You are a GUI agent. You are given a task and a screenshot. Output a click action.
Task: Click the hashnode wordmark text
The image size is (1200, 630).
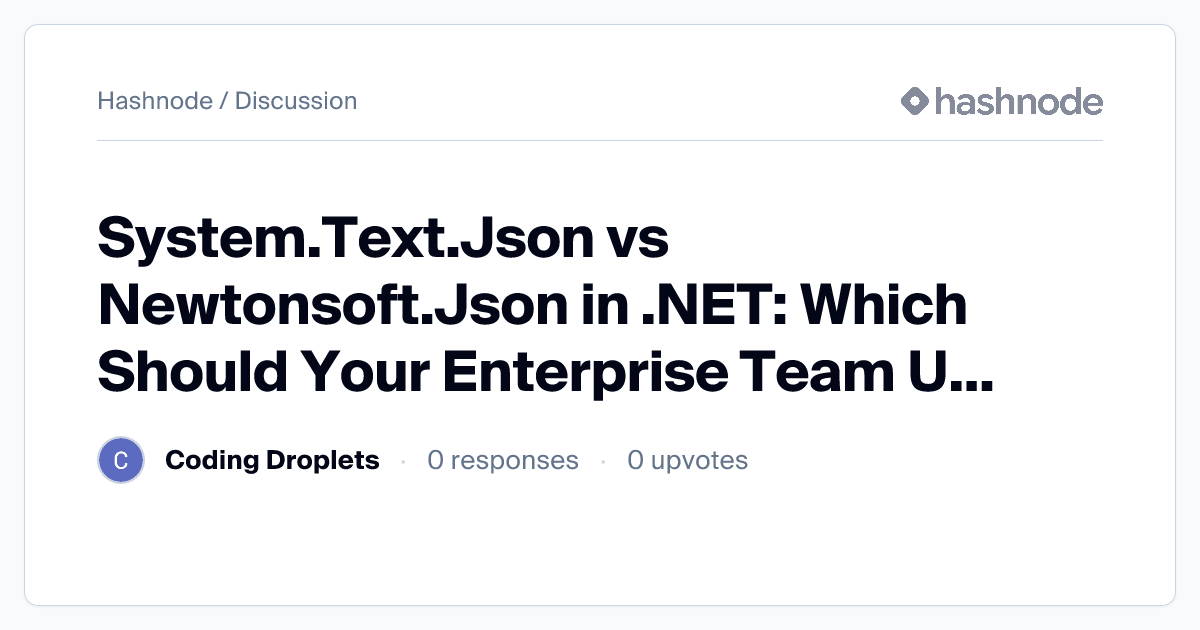1018,101
